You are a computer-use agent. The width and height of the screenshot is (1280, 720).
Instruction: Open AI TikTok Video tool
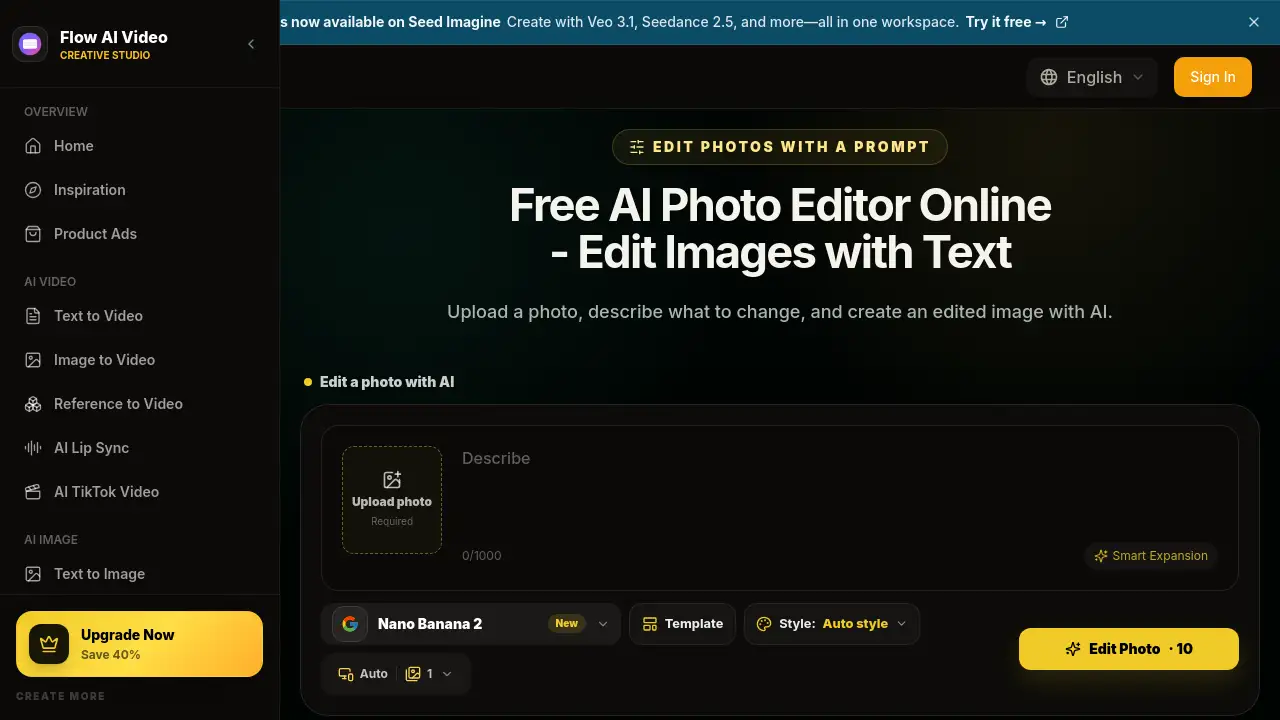139,492
